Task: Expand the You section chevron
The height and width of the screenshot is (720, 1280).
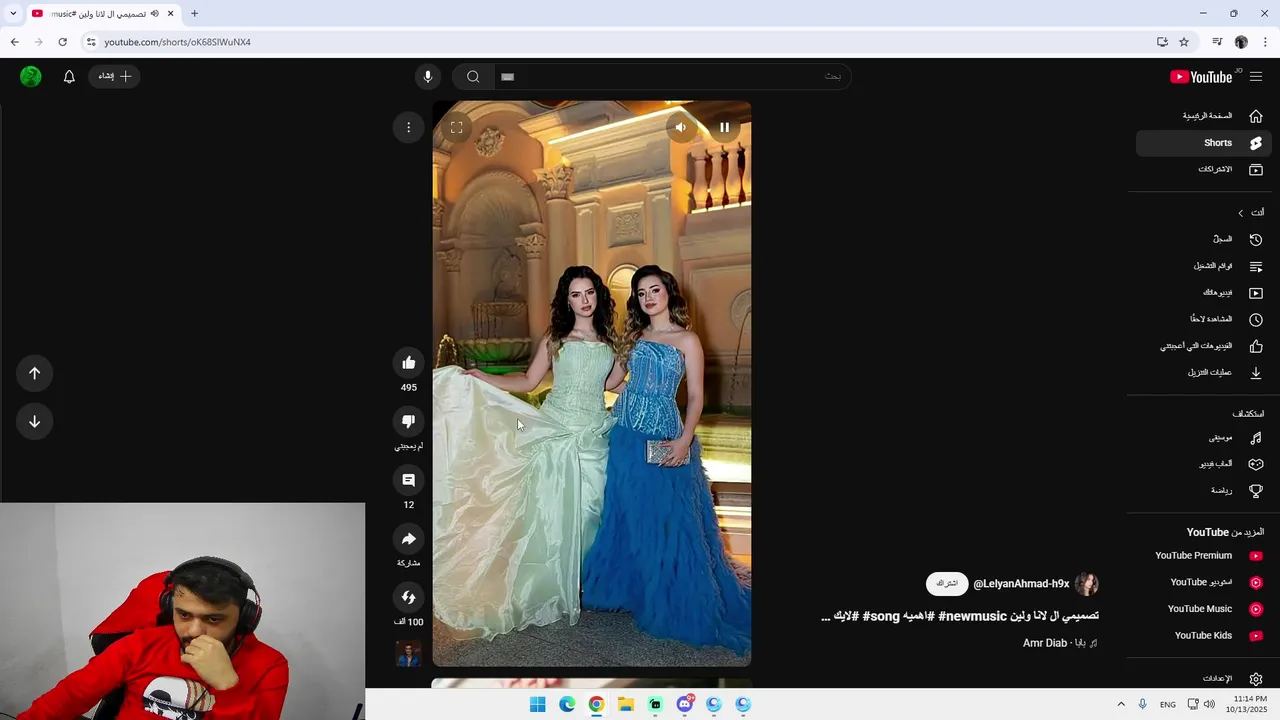Action: (x=1241, y=213)
